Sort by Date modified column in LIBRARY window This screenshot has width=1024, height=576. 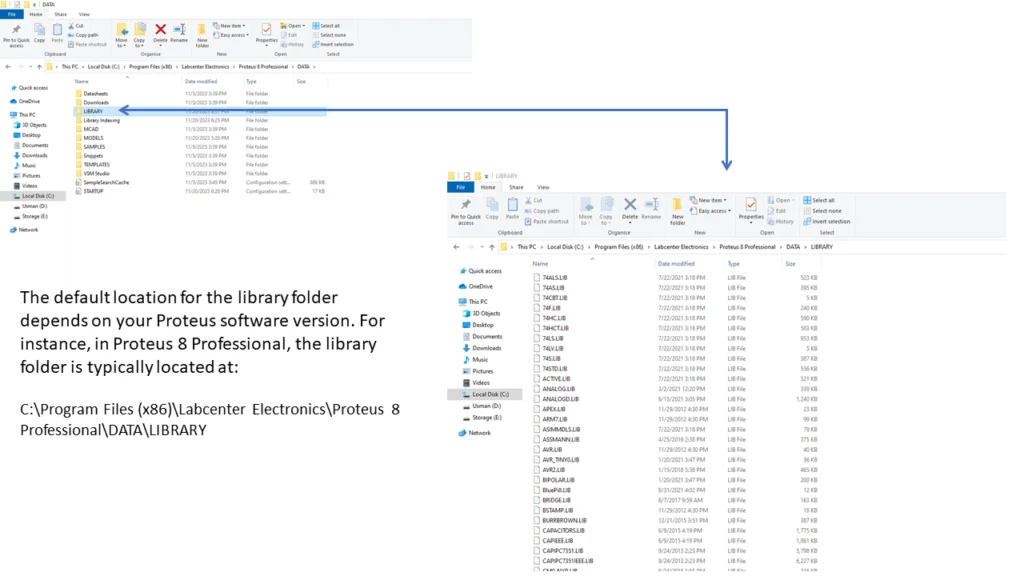676,264
